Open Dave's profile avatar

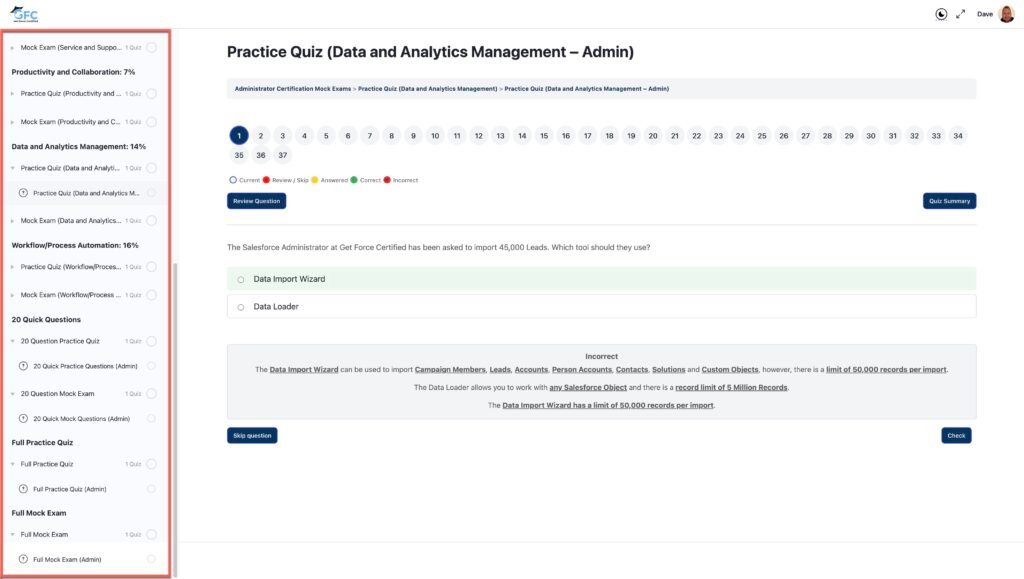pos(1006,14)
